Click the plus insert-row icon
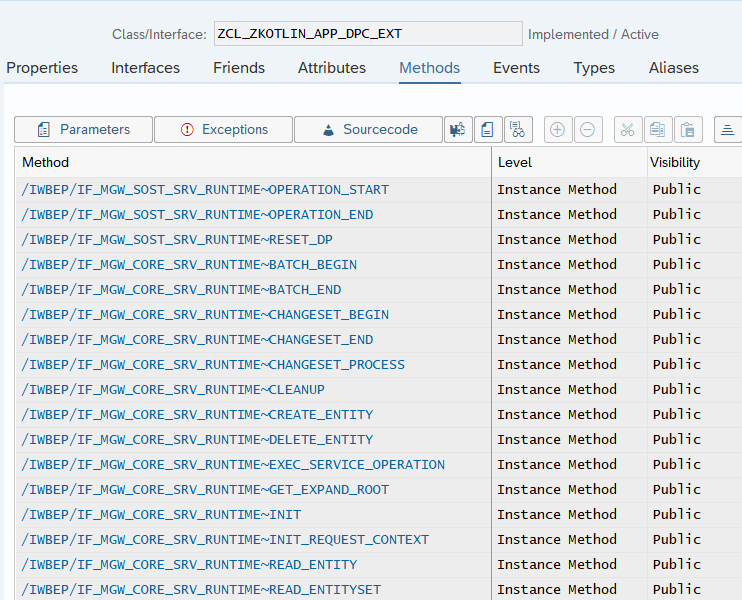This screenshot has height=600, width=742. tap(557, 130)
